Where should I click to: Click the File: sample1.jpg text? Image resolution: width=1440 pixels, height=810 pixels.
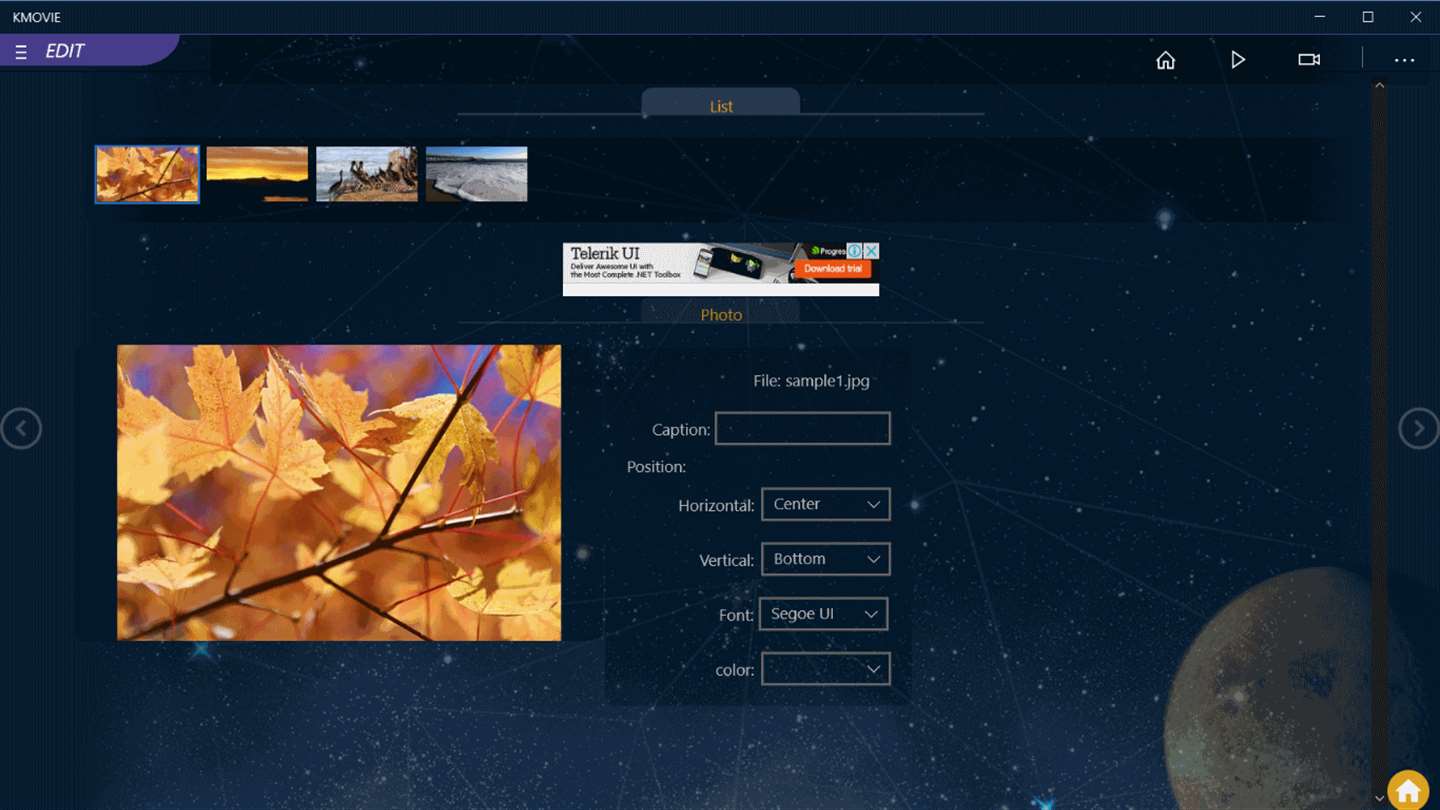coord(811,381)
